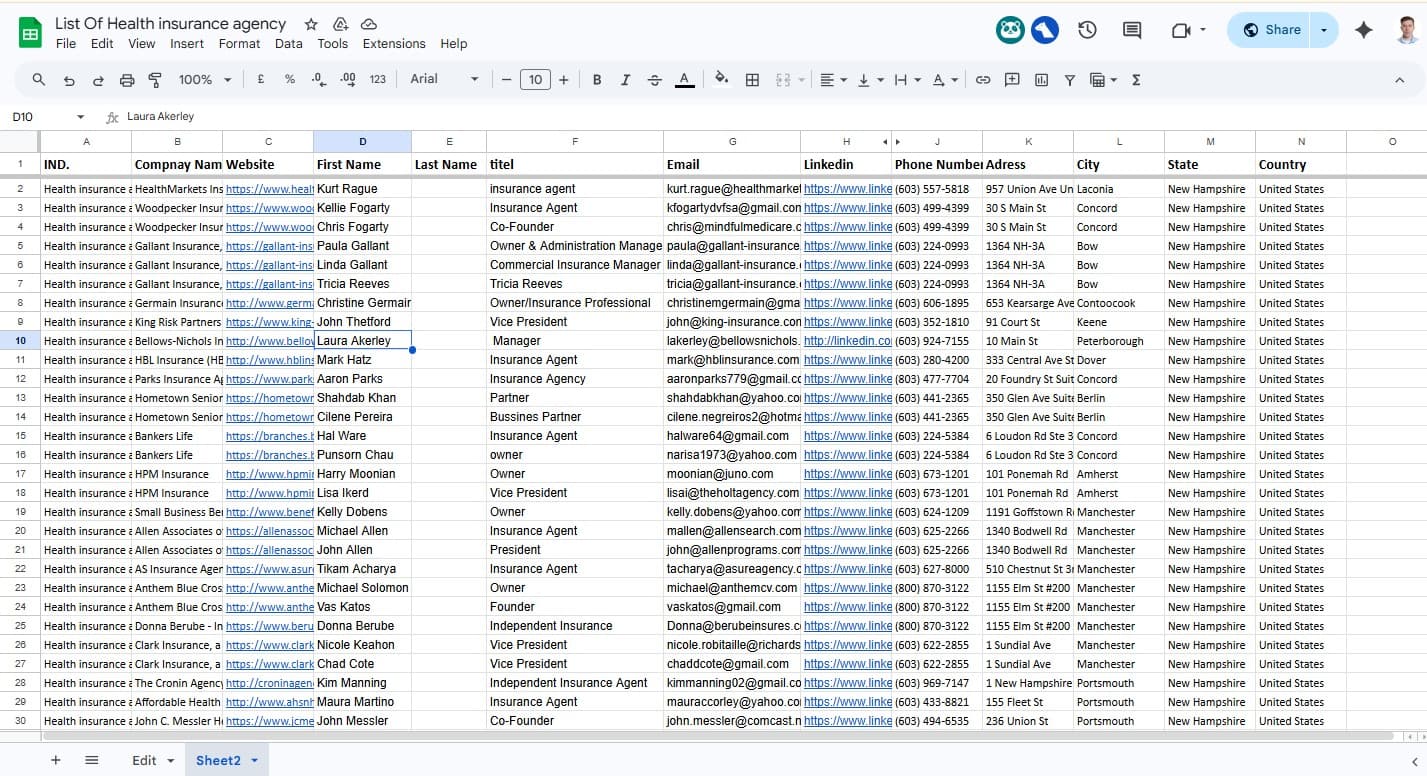This screenshot has height=776, width=1427.
Task: Insert a chart
Action: coord(1041,80)
